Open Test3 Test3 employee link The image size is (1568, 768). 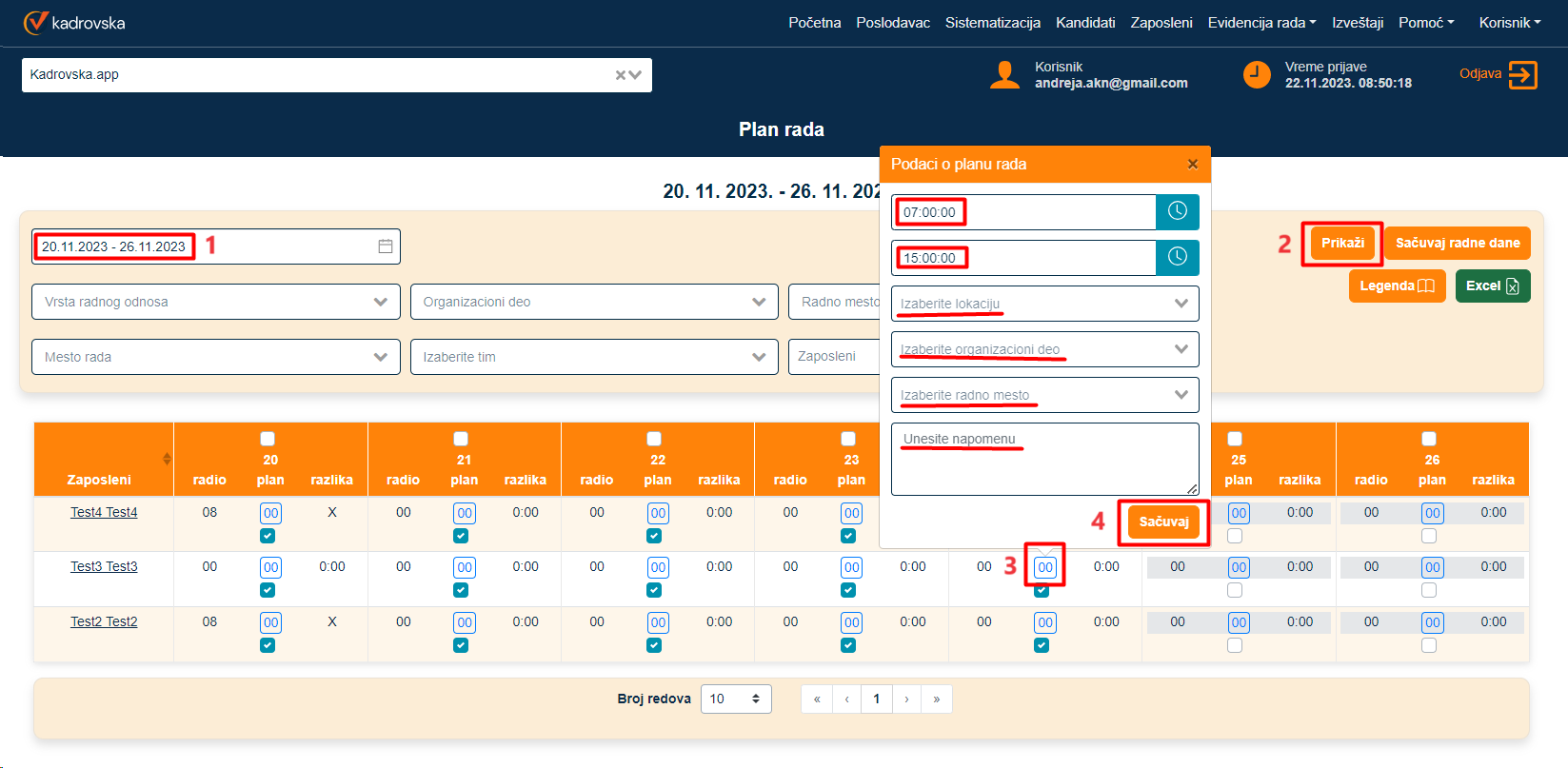[x=104, y=566]
